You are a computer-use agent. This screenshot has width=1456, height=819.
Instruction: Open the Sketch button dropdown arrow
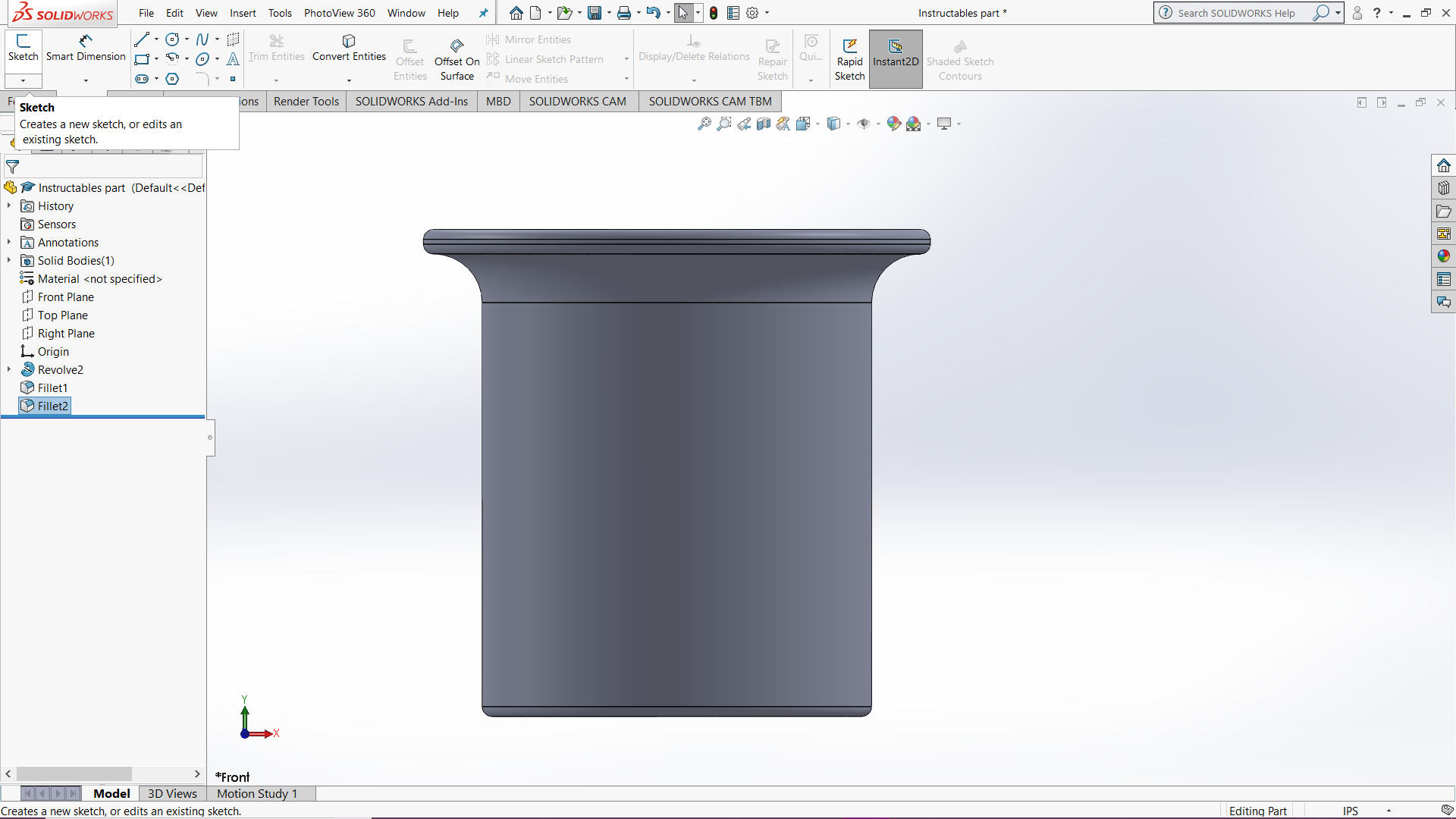[24, 80]
